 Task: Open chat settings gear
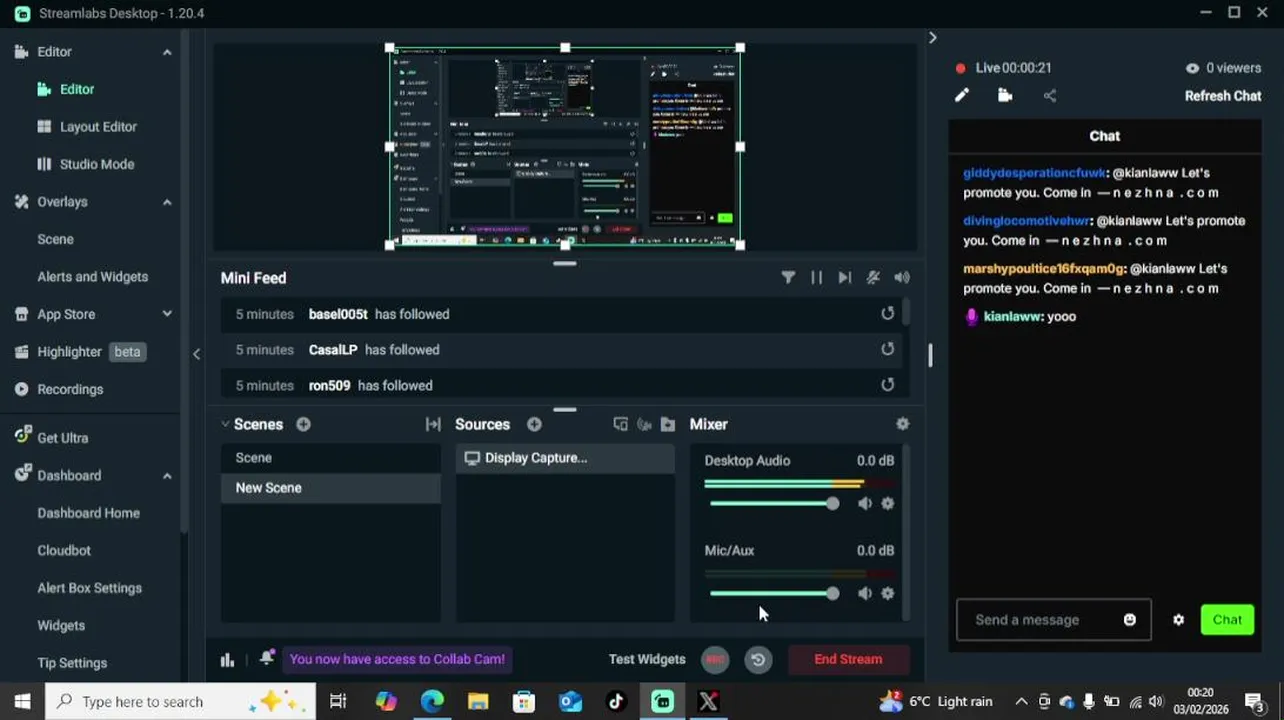click(x=1178, y=620)
